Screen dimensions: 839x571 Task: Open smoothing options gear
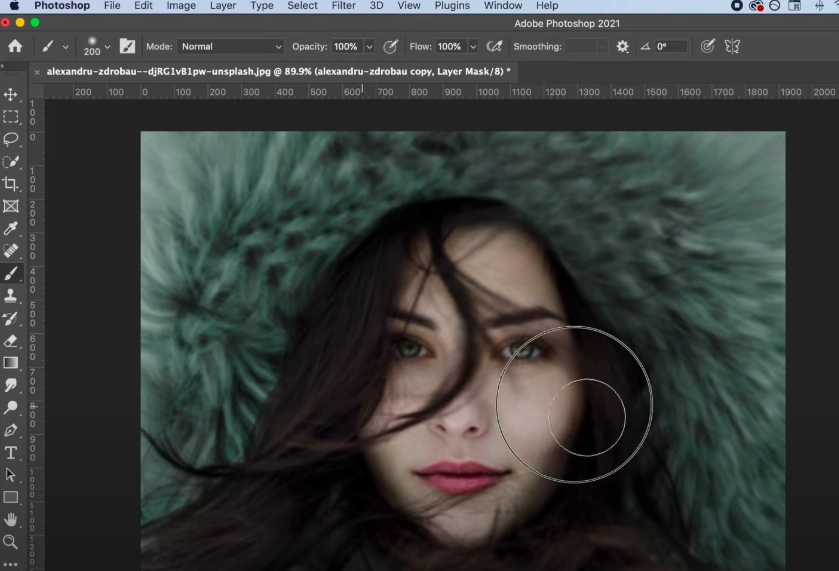point(623,46)
